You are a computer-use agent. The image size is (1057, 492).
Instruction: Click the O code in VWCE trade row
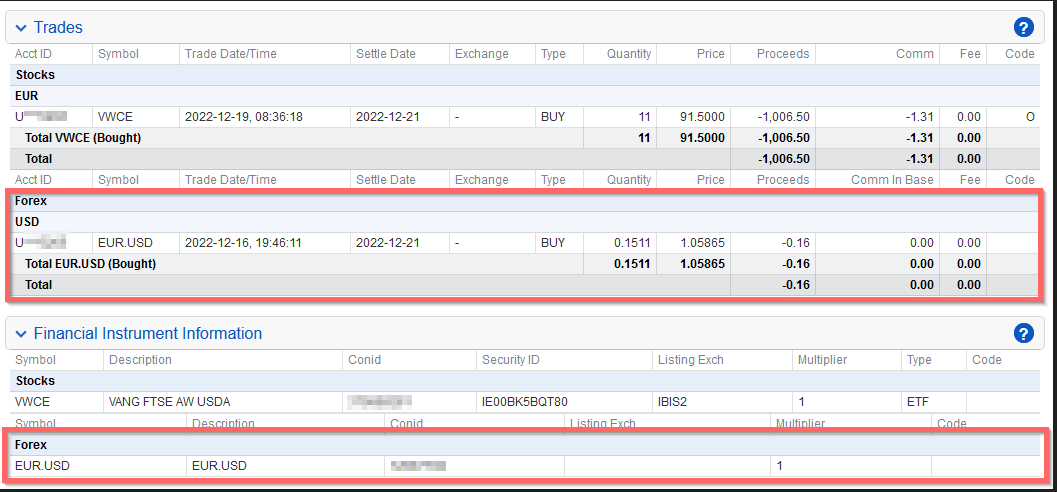pyautogui.click(x=1029, y=117)
